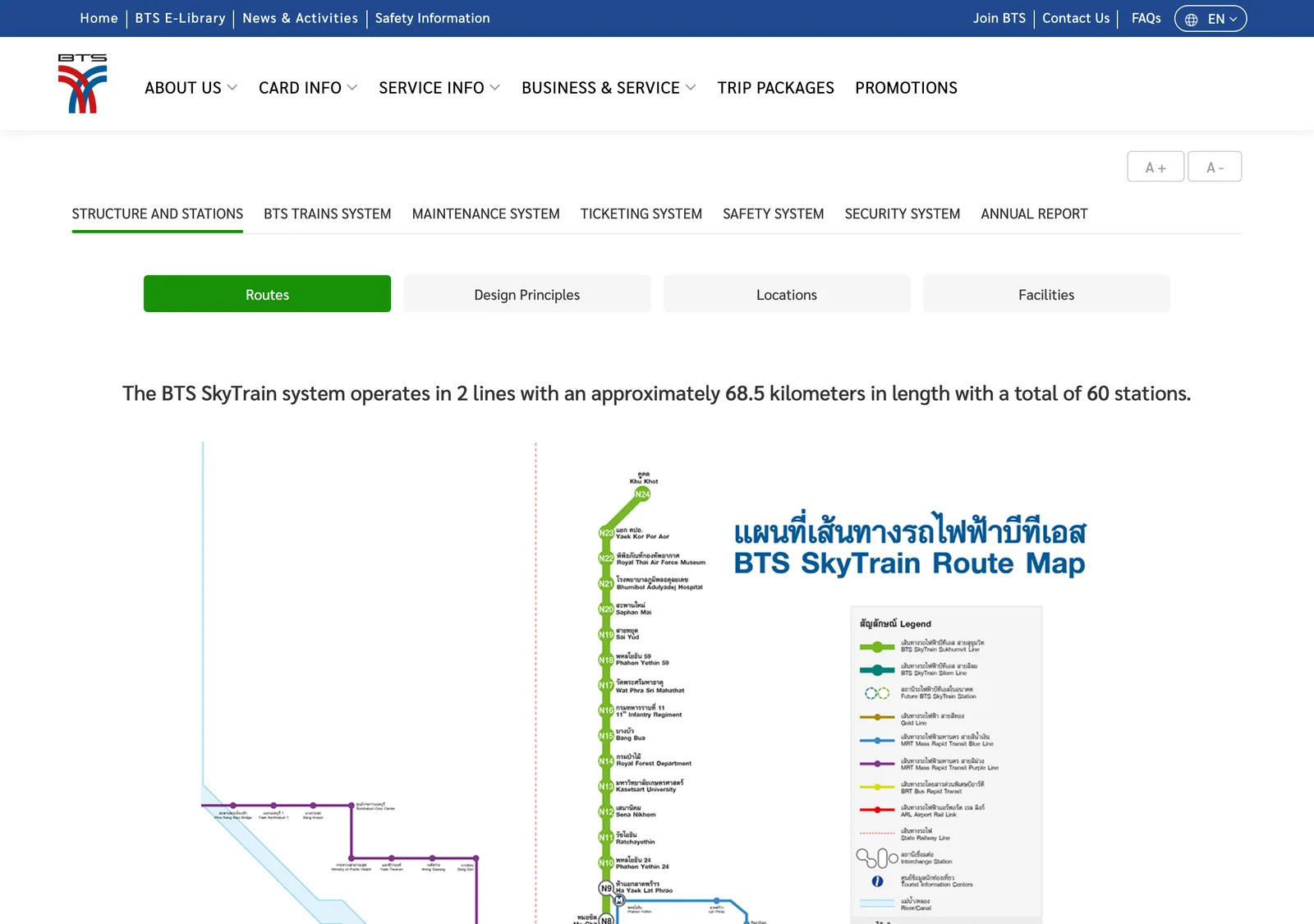Click the N11 Ratchayothin station marker
Image resolution: width=1314 pixels, height=924 pixels.
pyautogui.click(x=606, y=838)
